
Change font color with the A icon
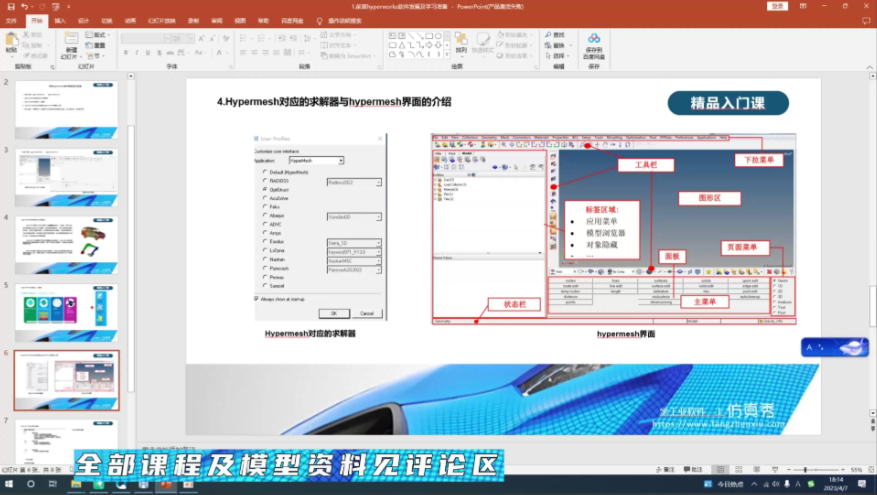pyautogui.click(x=219, y=53)
